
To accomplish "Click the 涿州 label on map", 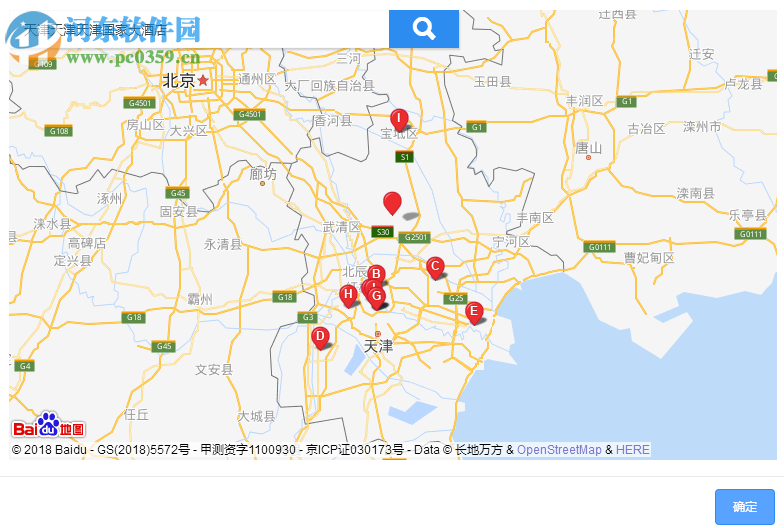I will (110, 198).
